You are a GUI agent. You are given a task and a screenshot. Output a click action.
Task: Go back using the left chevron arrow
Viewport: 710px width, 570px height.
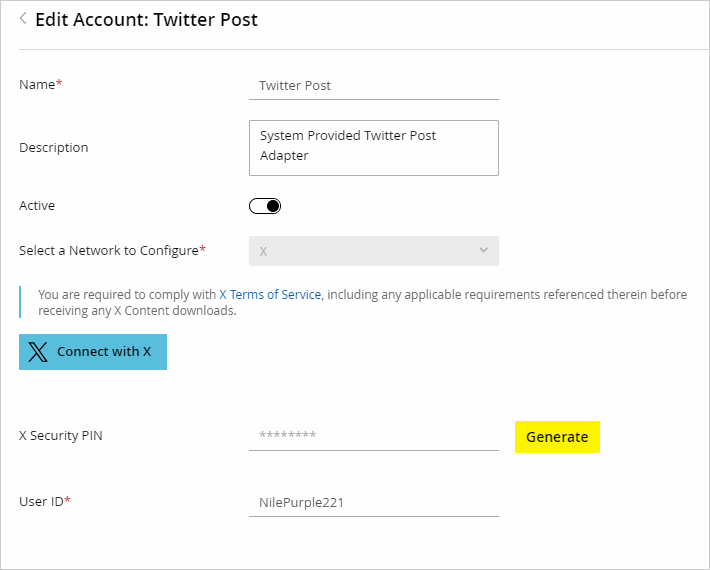23,19
